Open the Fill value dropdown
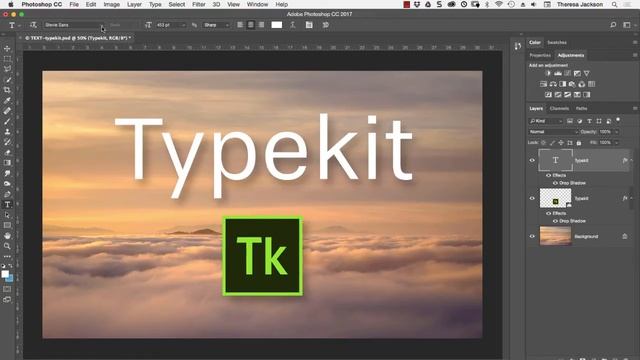Image resolution: width=640 pixels, height=360 pixels. [x=616, y=143]
